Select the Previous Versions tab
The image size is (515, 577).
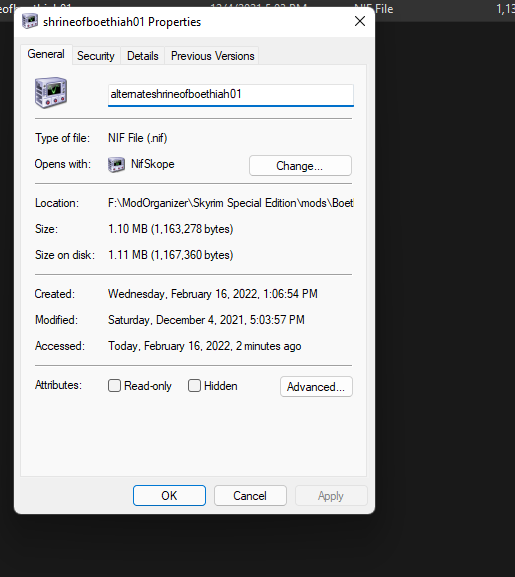[213, 56]
